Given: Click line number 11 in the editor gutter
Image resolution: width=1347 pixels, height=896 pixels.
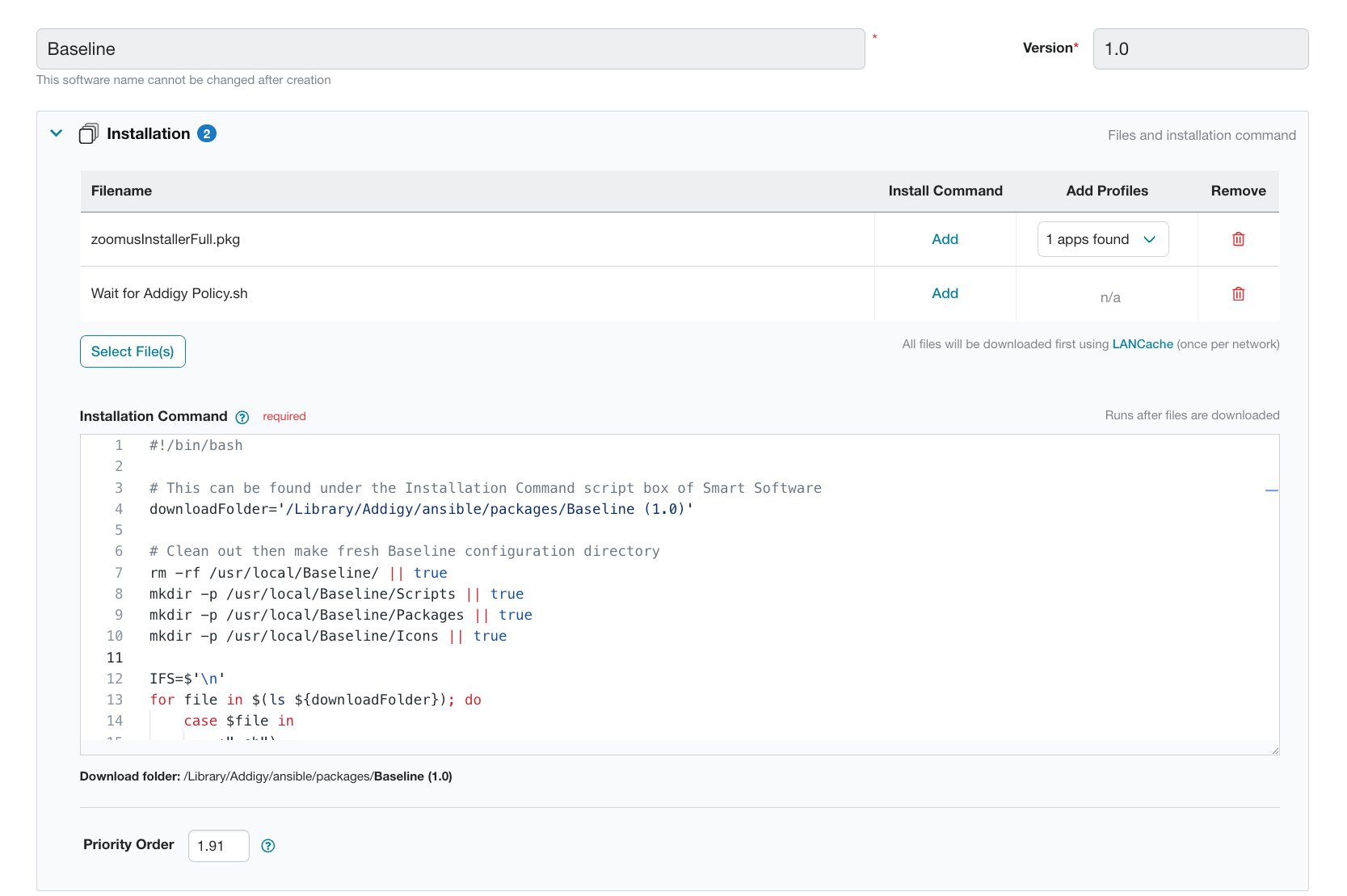Looking at the screenshot, I should tap(115, 658).
